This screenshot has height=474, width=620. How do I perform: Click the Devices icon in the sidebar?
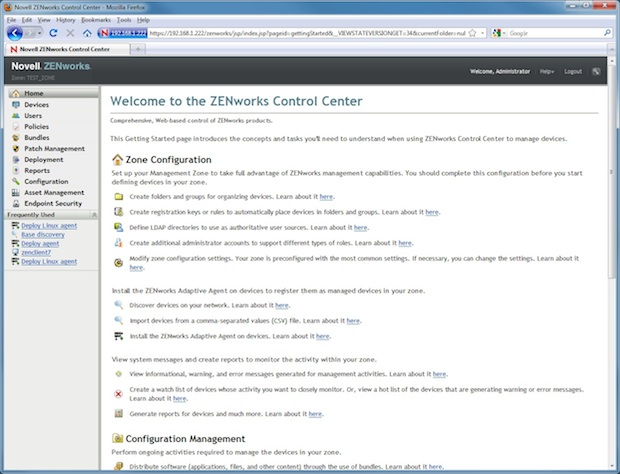click(15, 104)
